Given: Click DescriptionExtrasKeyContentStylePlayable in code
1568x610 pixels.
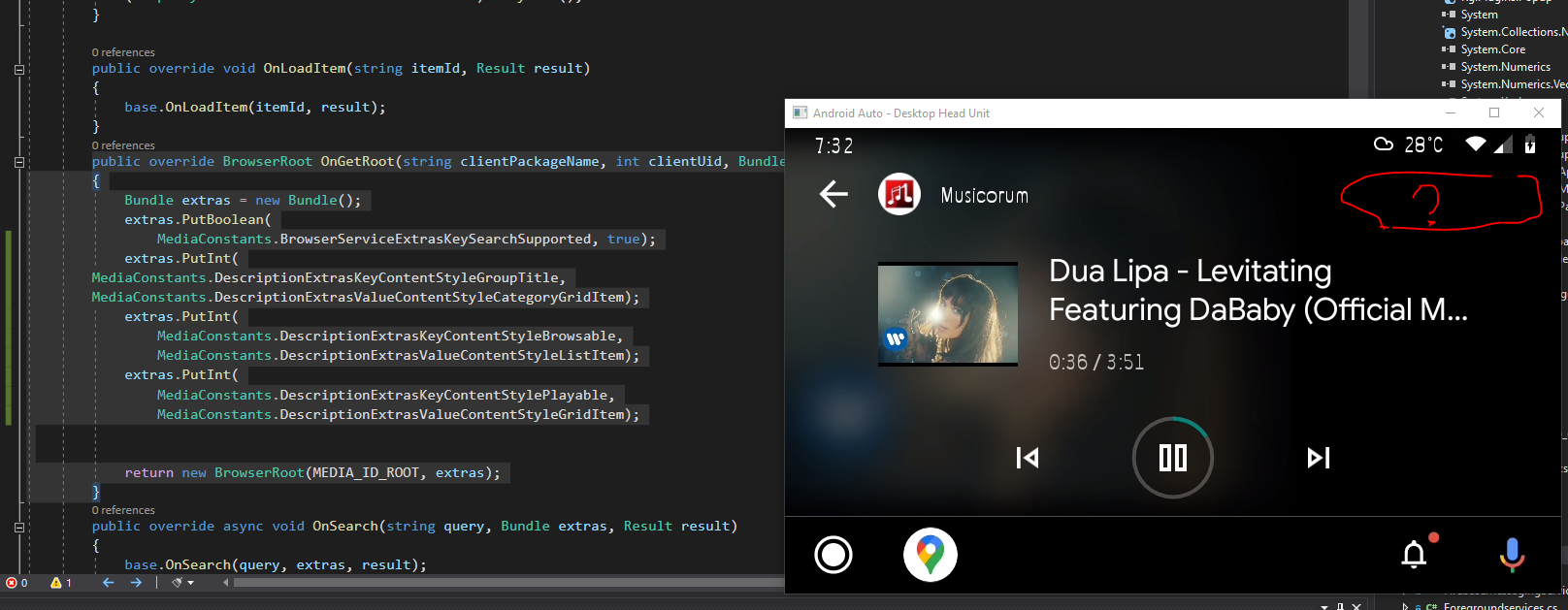Looking at the screenshot, I should [443, 396].
